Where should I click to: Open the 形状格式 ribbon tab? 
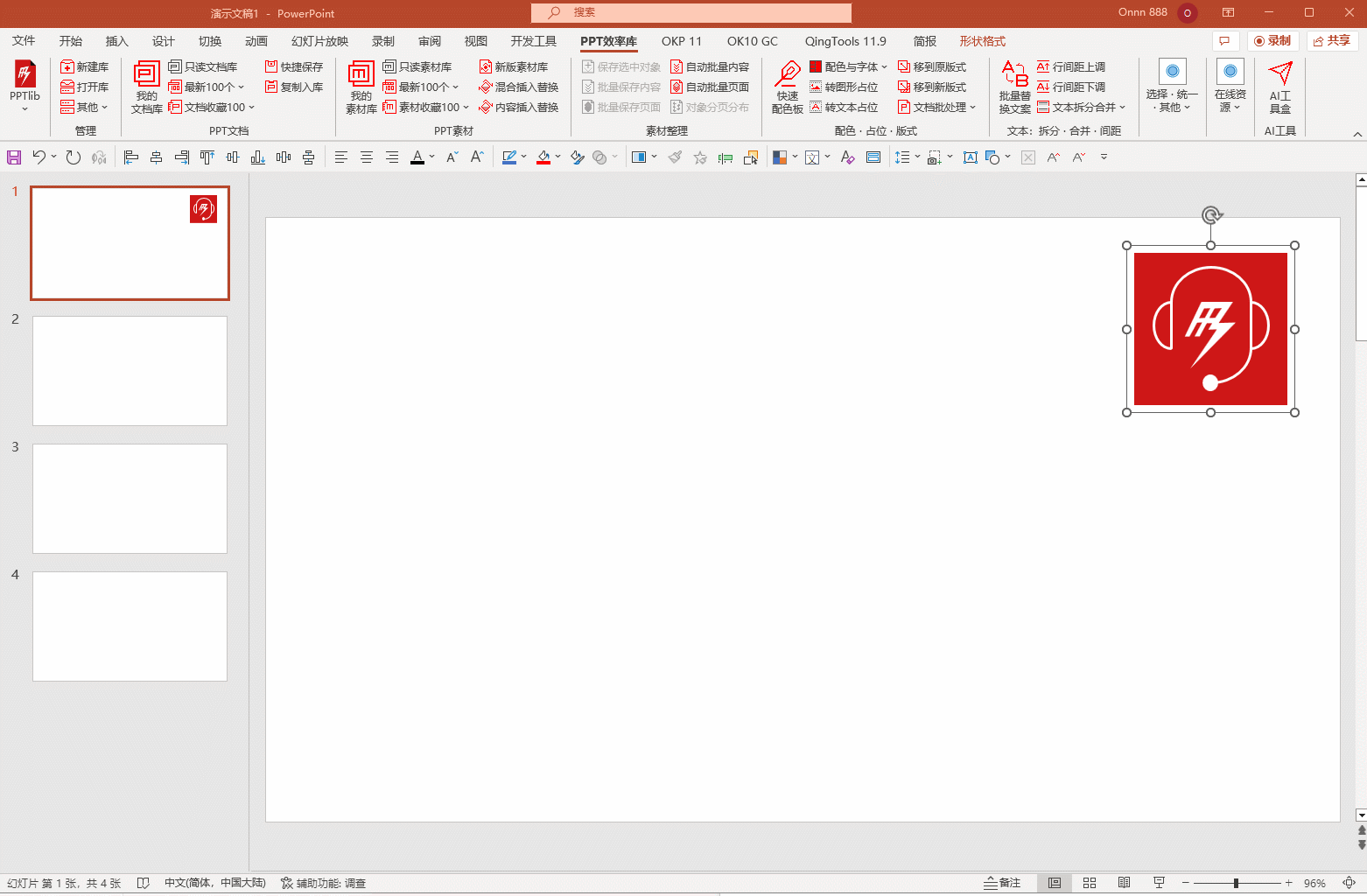click(x=982, y=41)
